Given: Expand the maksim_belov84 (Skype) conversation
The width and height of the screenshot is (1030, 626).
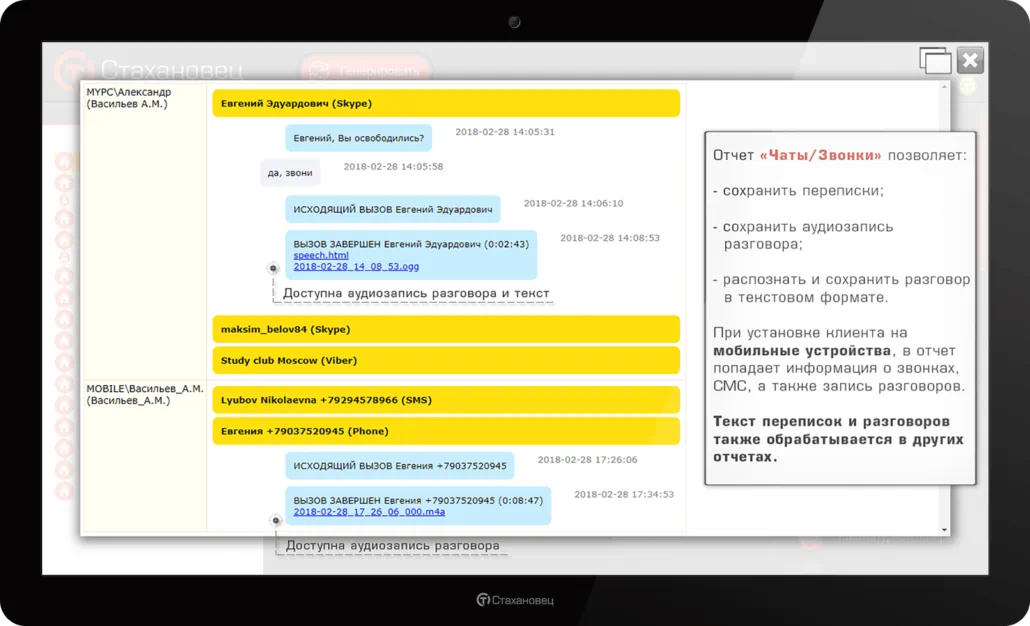Looking at the screenshot, I should click(445, 329).
